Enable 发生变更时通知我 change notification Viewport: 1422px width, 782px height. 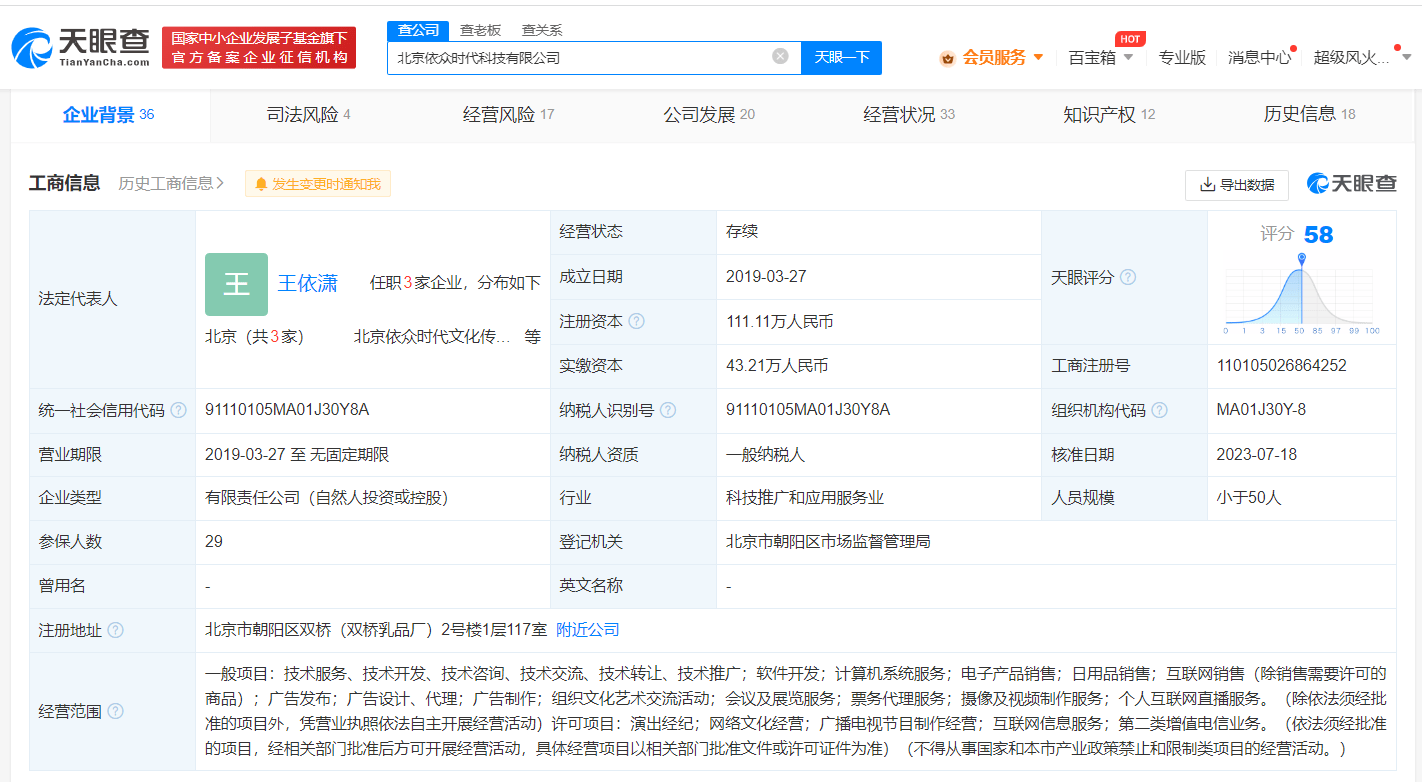(317, 184)
